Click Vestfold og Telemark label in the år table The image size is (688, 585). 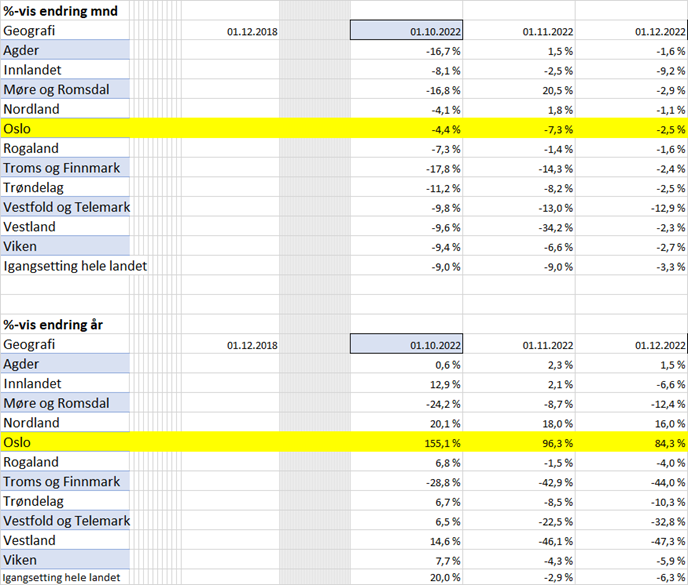click(65, 520)
